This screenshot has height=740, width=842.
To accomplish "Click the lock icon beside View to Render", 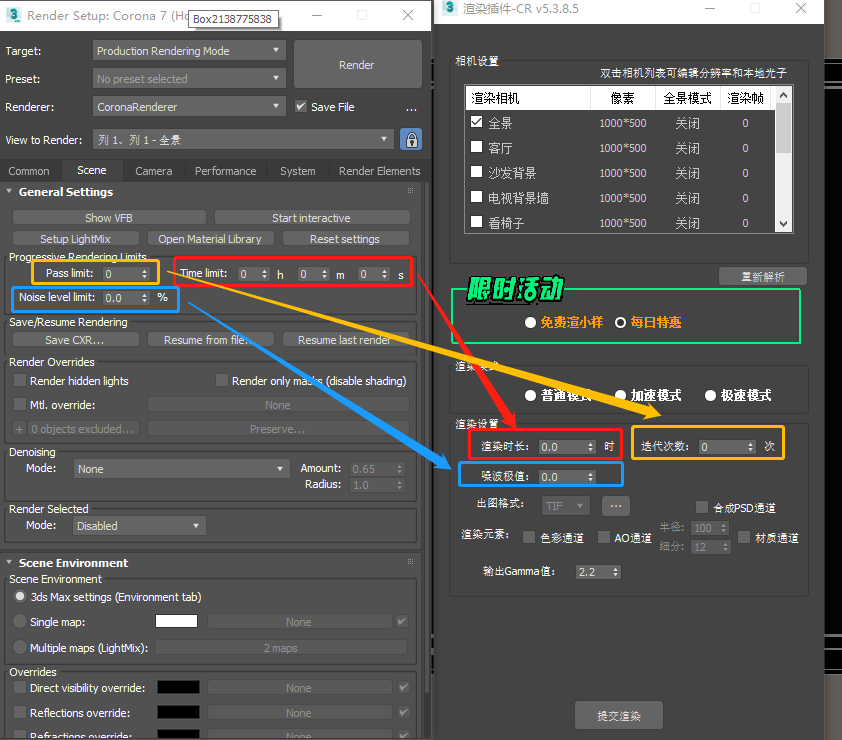I will tap(410, 139).
